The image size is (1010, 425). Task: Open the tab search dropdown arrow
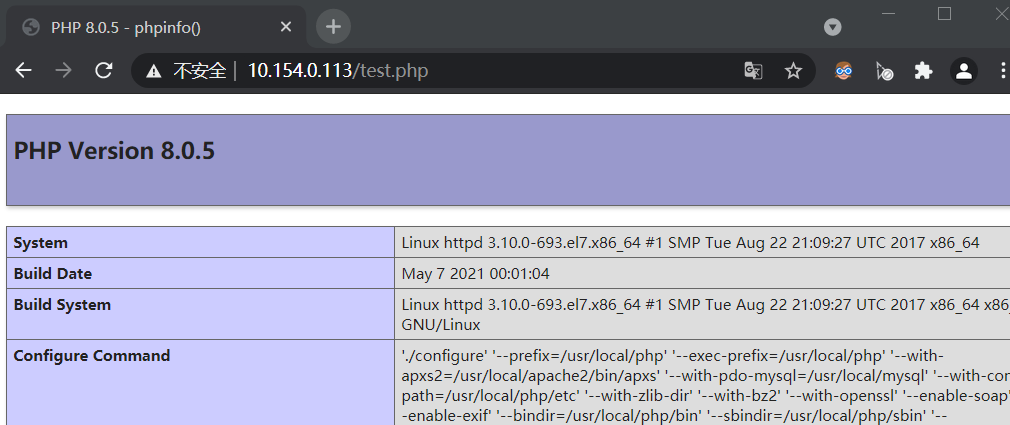tap(833, 27)
